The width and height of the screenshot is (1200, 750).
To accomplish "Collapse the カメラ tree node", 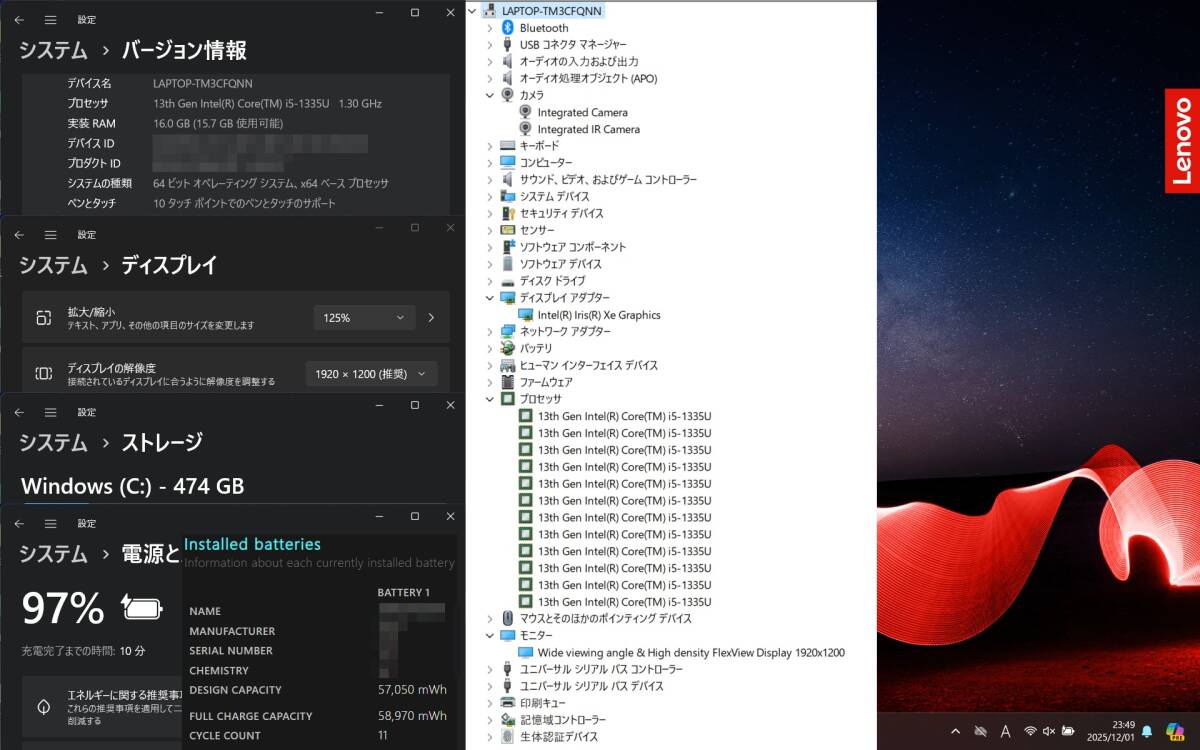I will pos(489,95).
